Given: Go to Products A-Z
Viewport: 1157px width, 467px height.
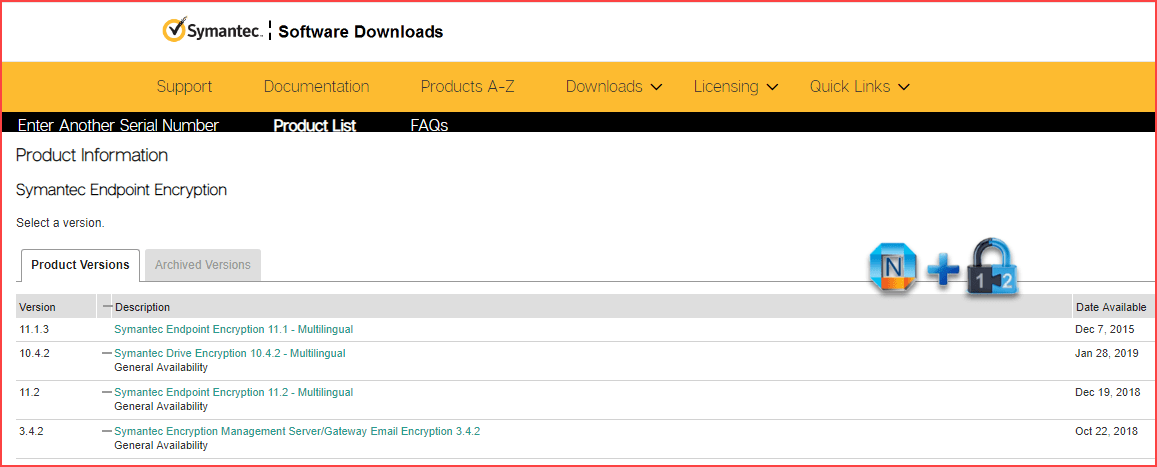Looking at the screenshot, I should (467, 86).
